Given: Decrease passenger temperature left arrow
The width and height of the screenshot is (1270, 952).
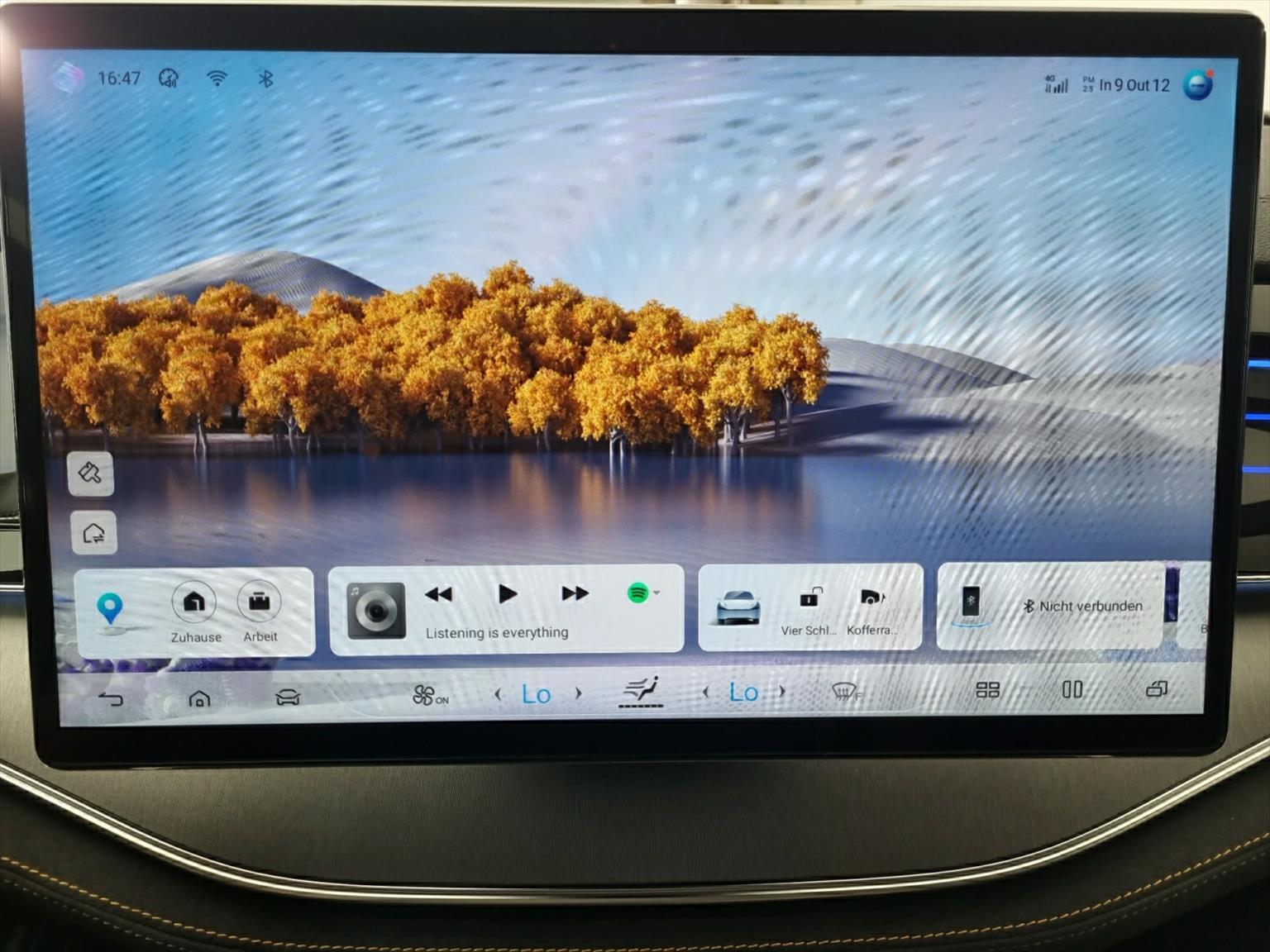Looking at the screenshot, I should 705,693.
